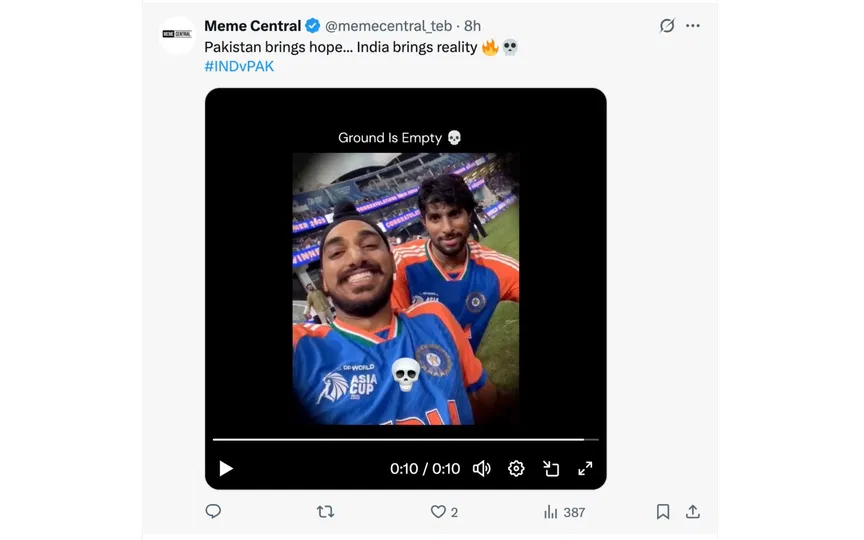Open the three-dot more options menu
The height and width of the screenshot is (540, 864).
point(693,26)
